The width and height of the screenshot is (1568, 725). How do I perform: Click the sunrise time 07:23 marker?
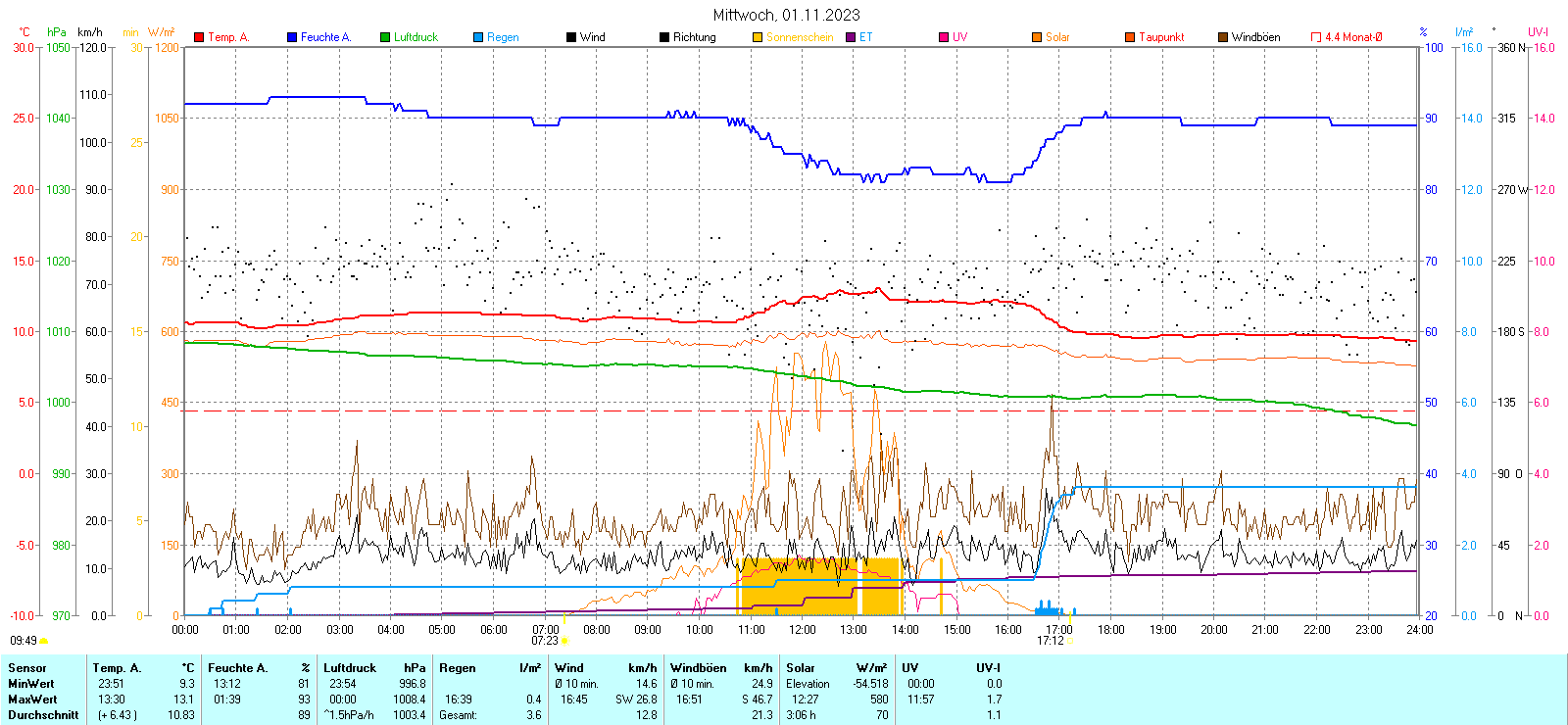point(545,641)
